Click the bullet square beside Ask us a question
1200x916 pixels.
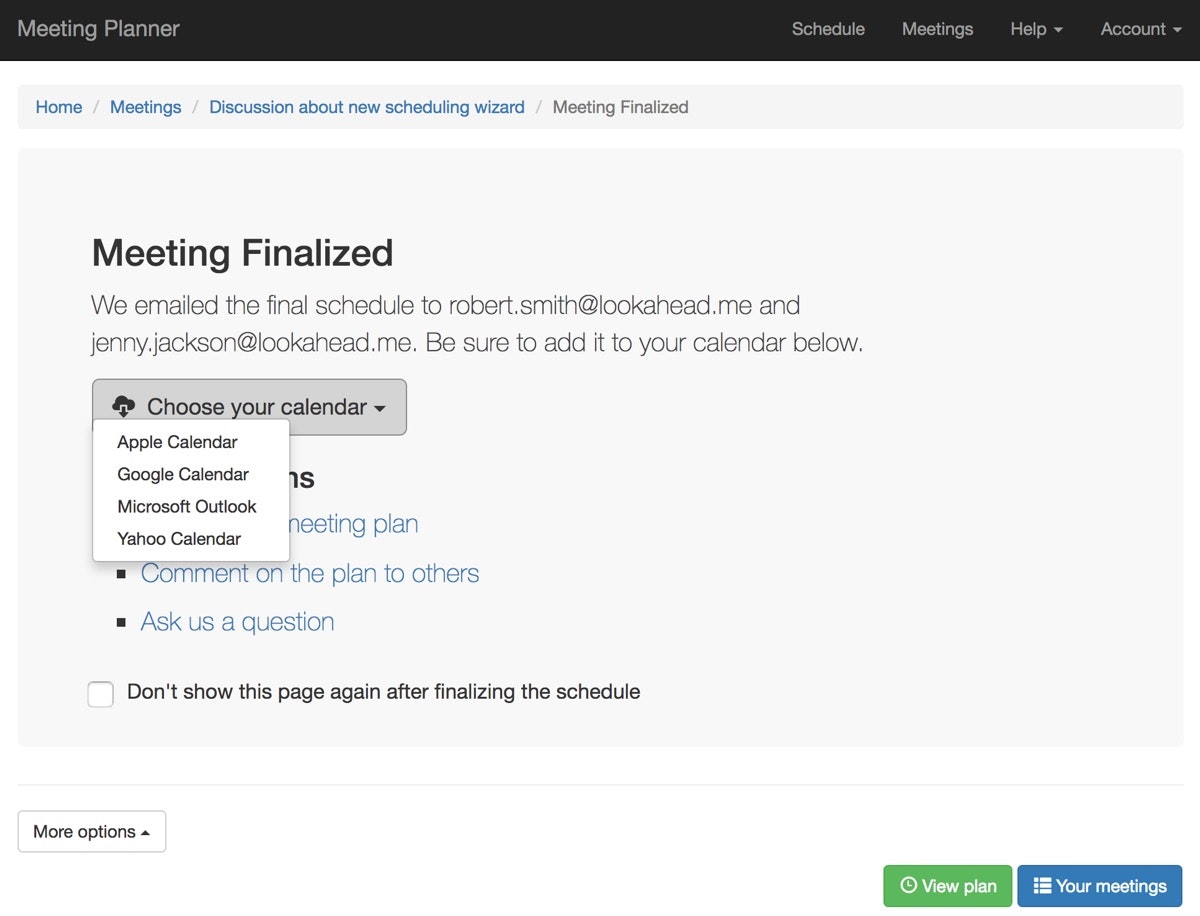click(x=121, y=621)
